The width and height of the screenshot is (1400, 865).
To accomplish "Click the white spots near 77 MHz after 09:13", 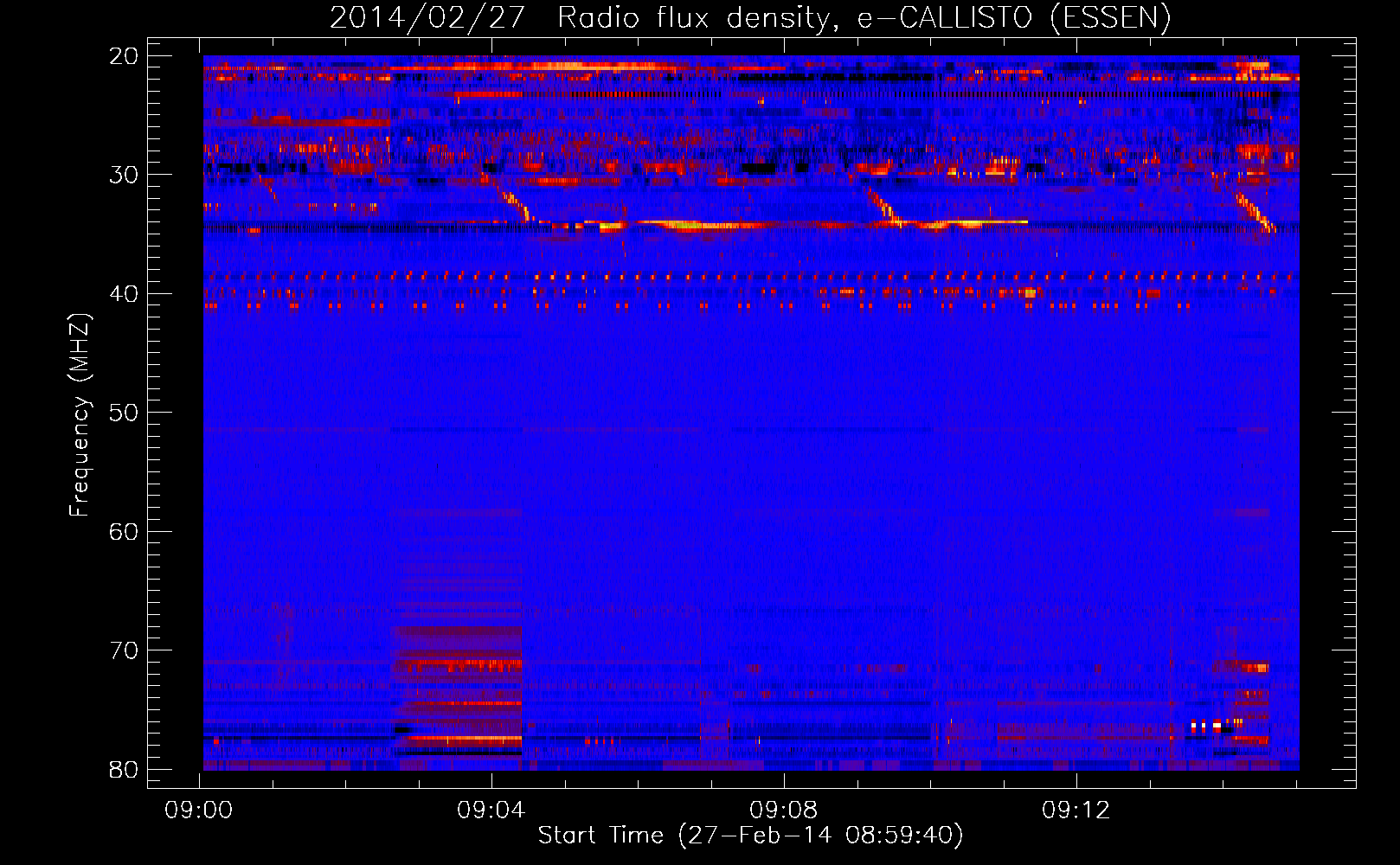I will pos(1205,726).
